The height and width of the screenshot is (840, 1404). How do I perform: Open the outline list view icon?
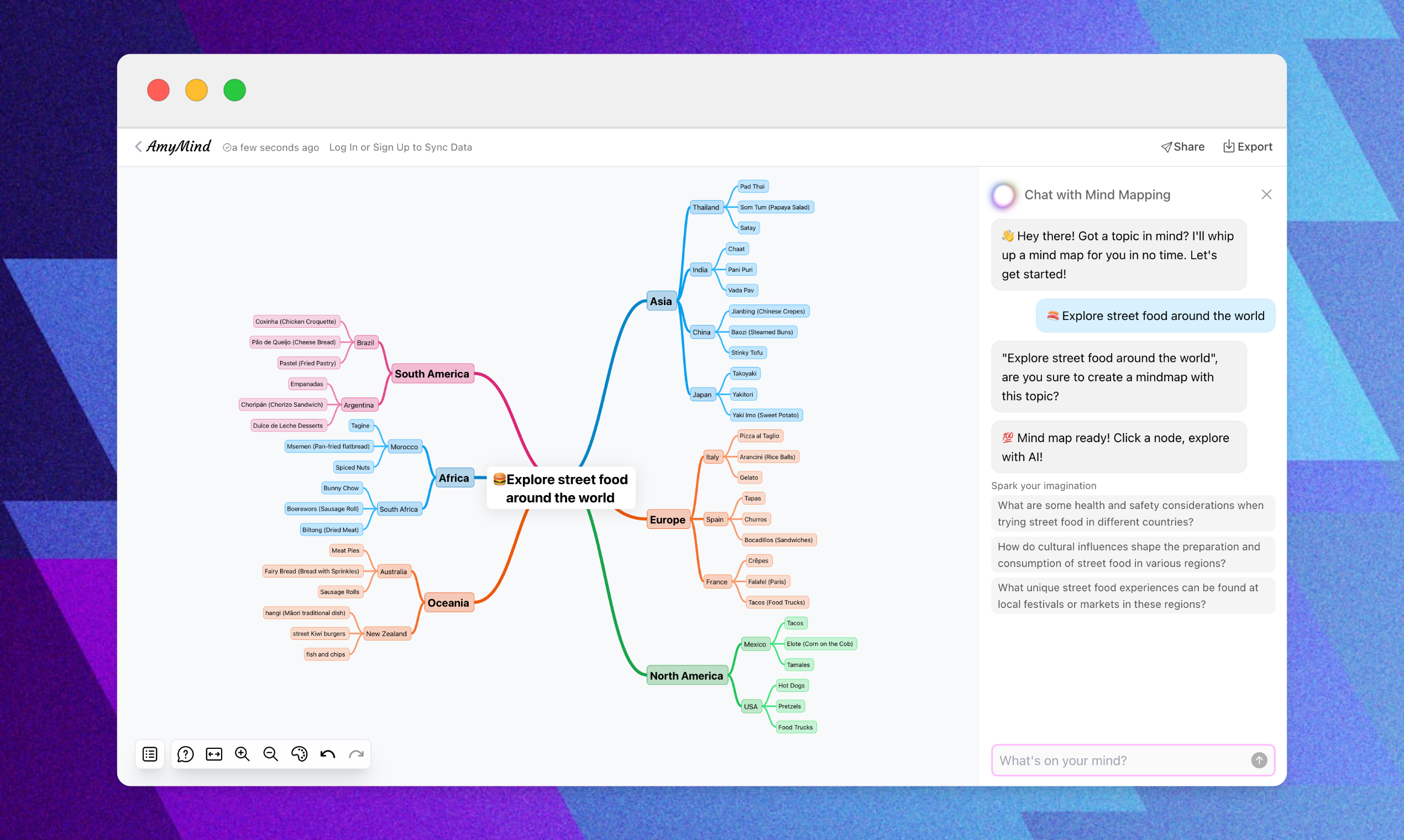(x=150, y=754)
